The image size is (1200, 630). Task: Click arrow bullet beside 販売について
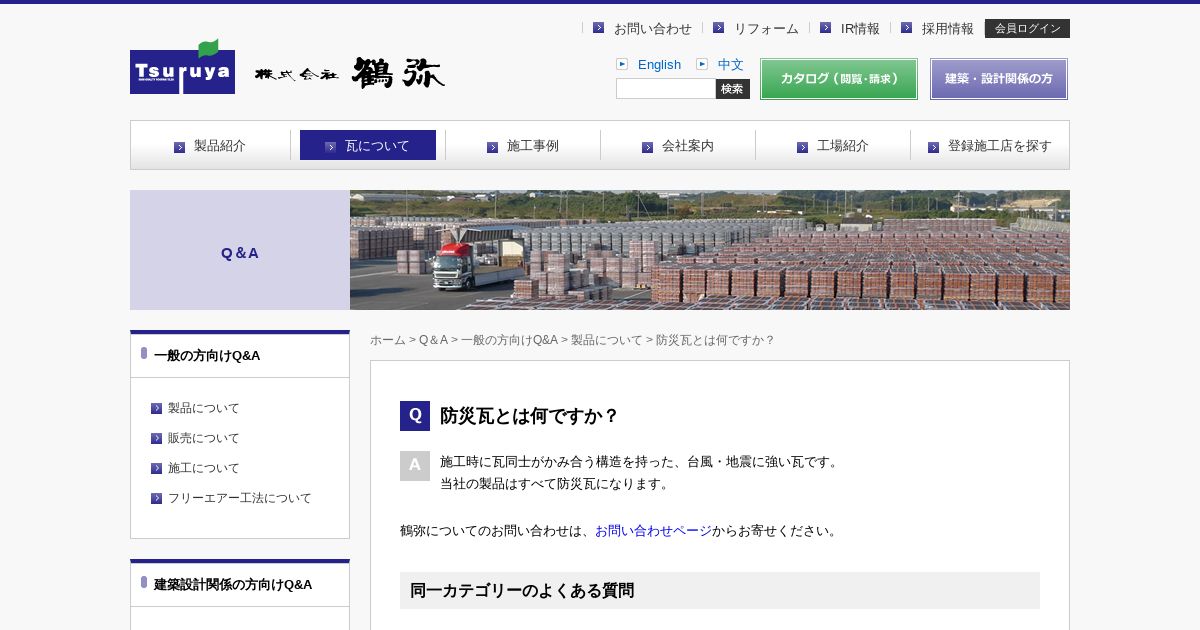[156, 439]
